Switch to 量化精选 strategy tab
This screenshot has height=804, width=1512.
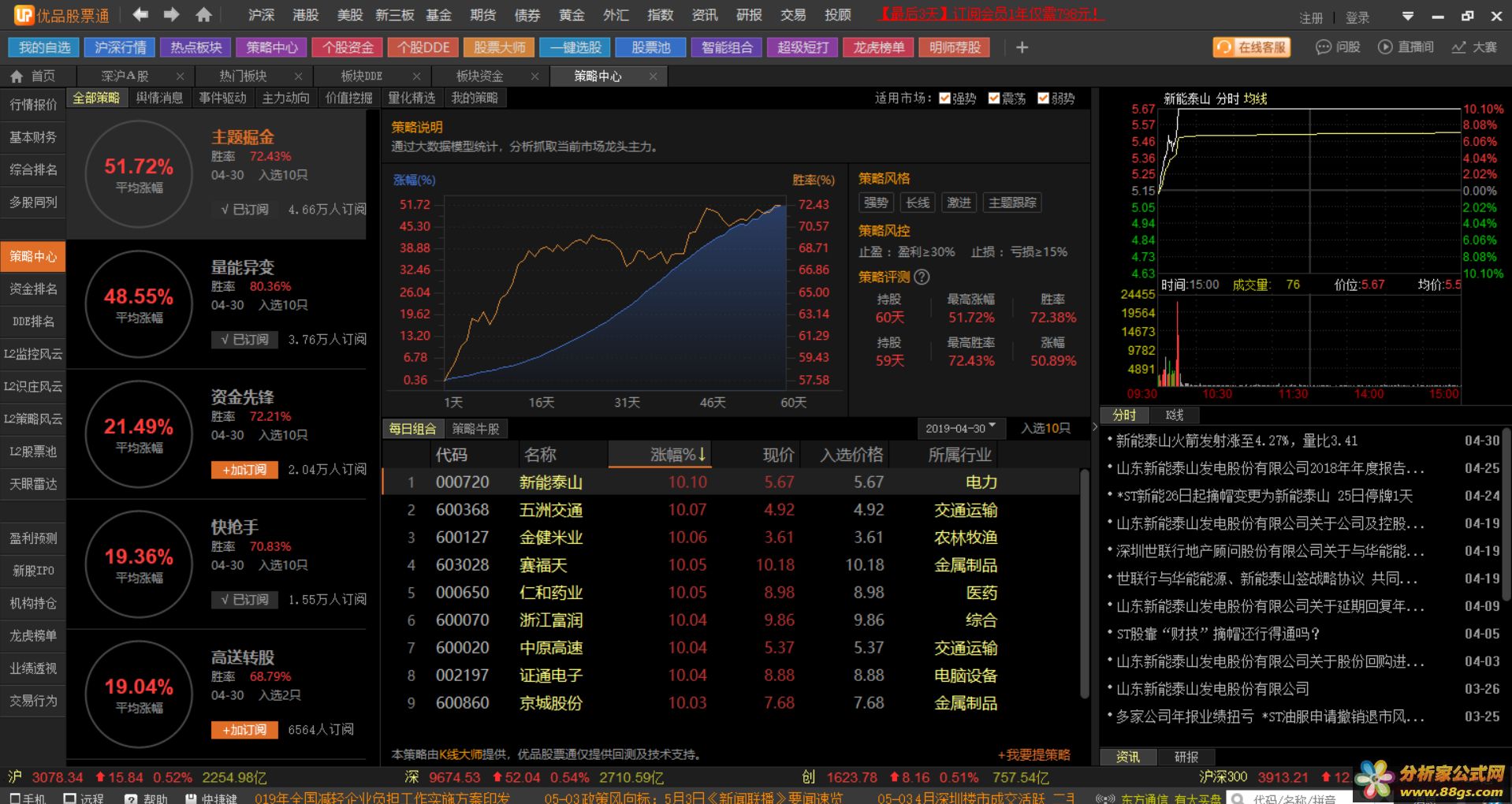click(412, 98)
